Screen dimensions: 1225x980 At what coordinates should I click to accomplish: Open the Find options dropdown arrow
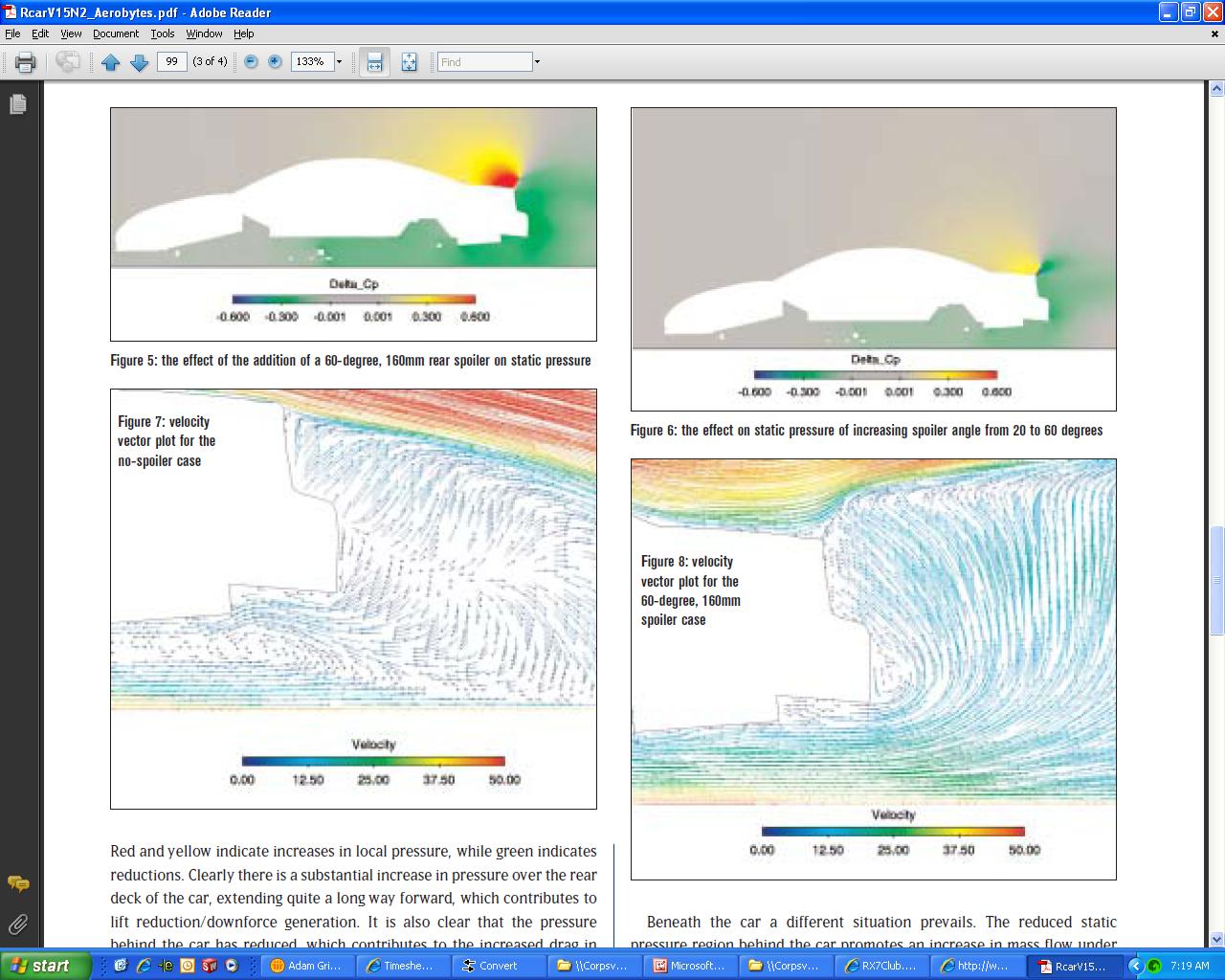pos(537,62)
